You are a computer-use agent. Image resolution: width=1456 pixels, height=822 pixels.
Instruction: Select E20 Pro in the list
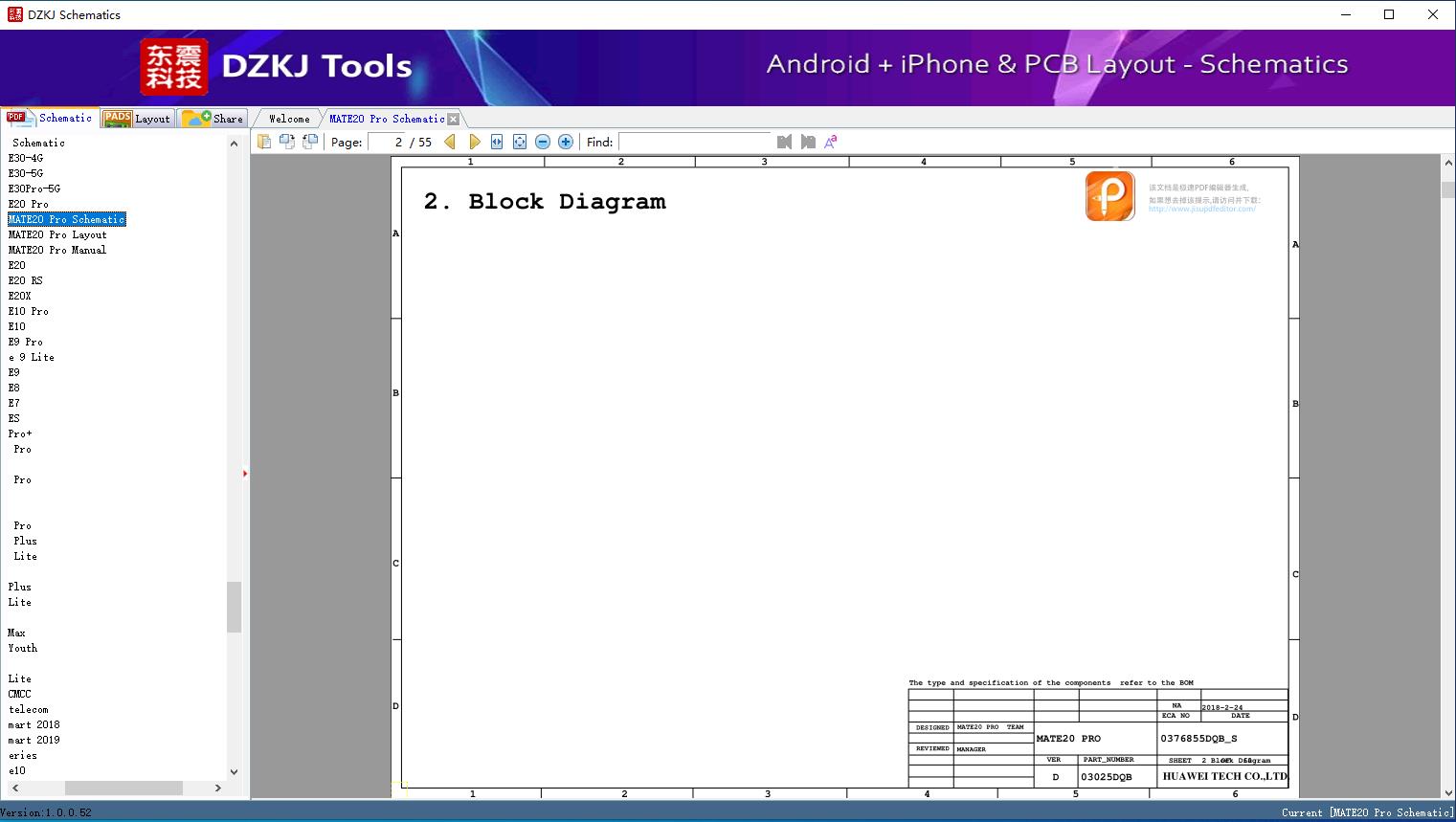pos(29,204)
